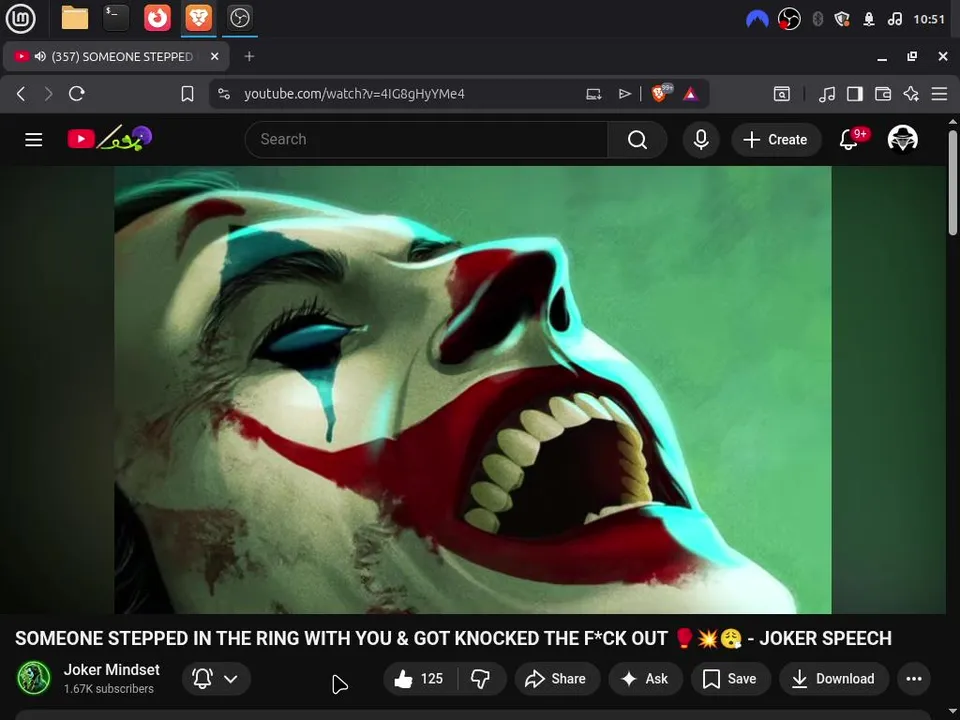Click the 10:51 clock
960x720 pixels.
pos(929,20)
